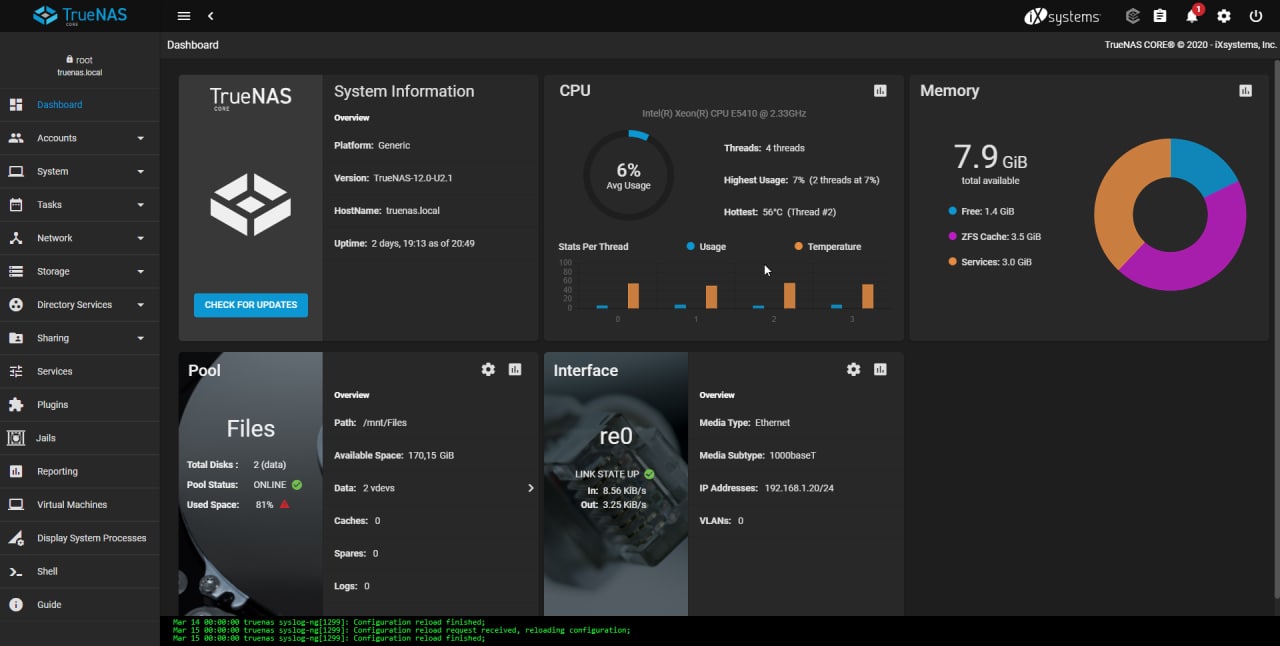Click the ZFS Cache legend entry
The image size is (1280, 646).
click(x=995, y=237)
